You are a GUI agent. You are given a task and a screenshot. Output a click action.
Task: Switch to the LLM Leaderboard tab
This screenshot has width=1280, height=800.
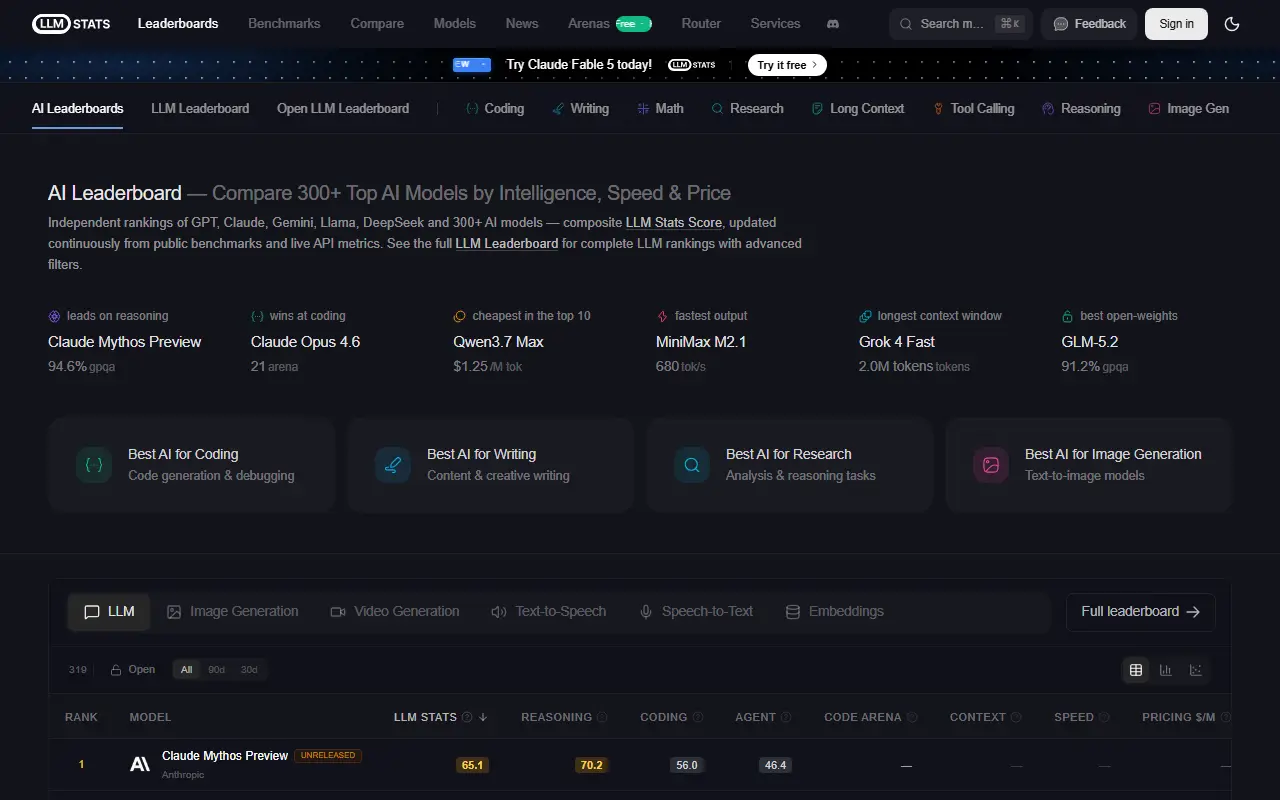(x=200, y=108)
